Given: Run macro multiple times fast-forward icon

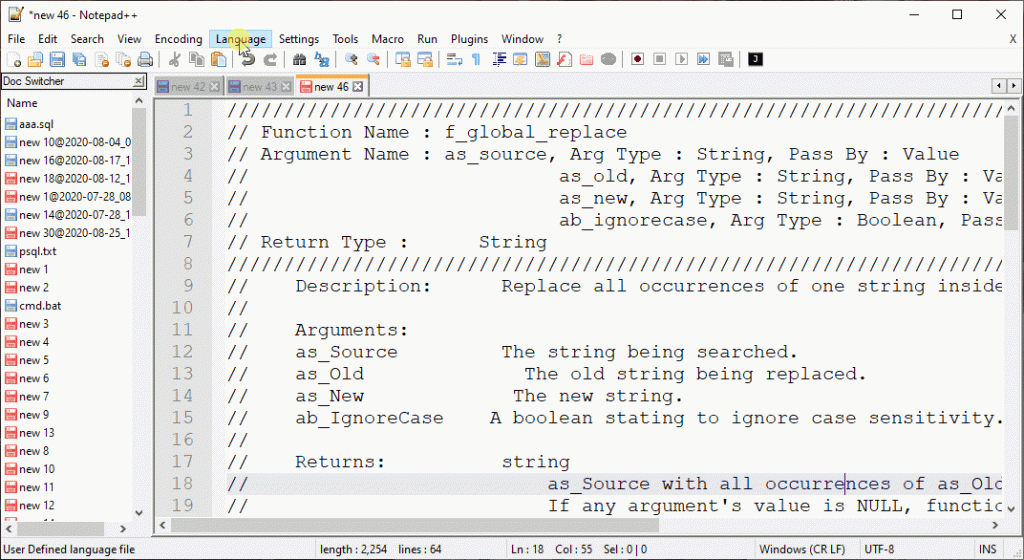Looking at the screenshot, I should coord(703,59).
